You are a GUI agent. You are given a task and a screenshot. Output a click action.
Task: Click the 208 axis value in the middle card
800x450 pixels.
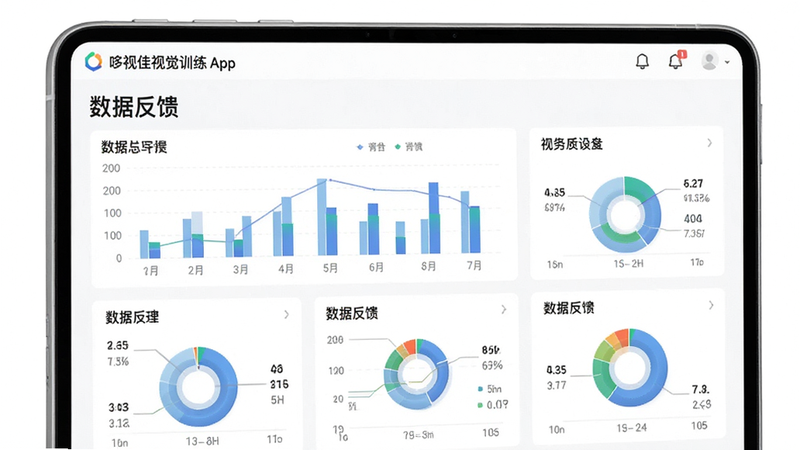[x=335, y=340]
